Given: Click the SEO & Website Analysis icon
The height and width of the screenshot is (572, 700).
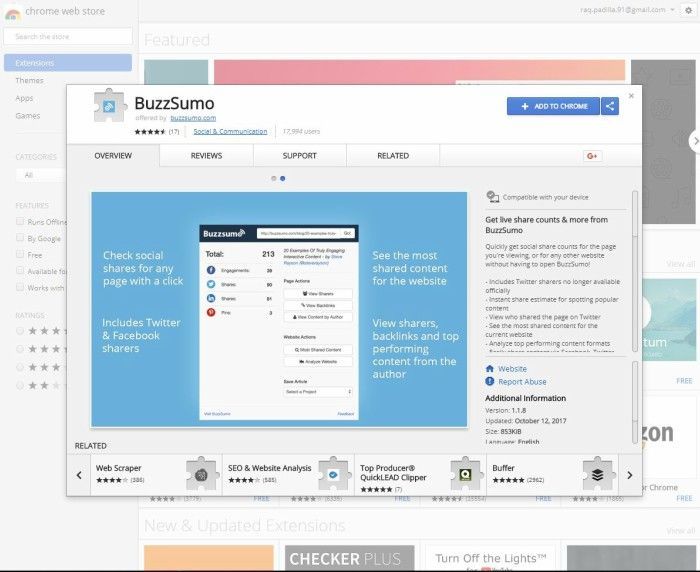Looking at the screenshot, I should [334, 475].
